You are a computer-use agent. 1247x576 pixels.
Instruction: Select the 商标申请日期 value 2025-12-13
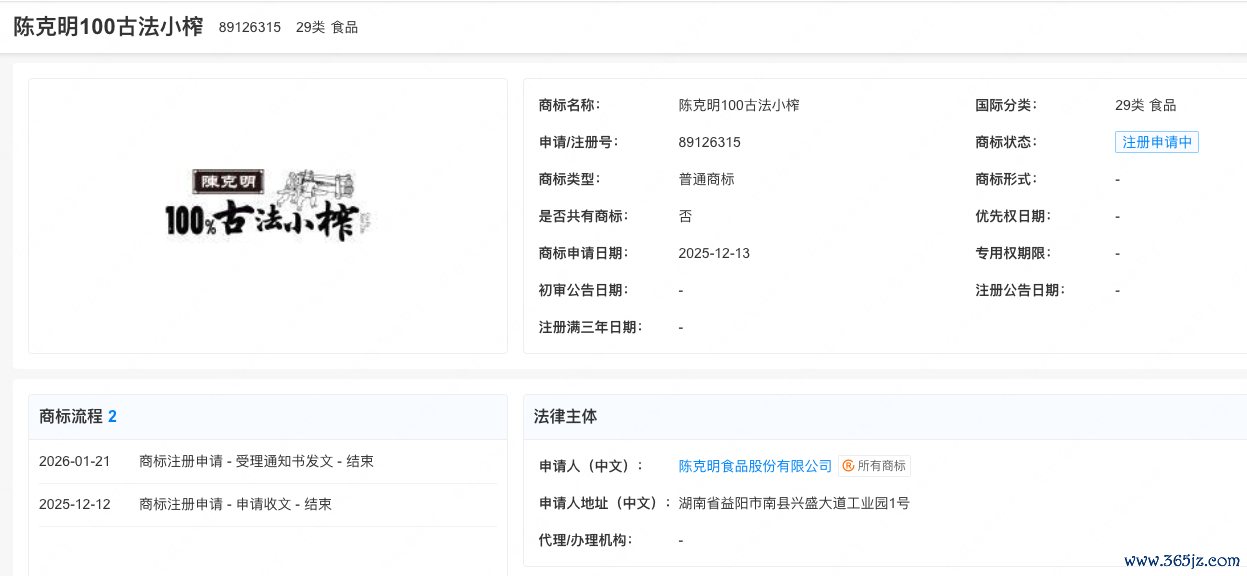714,253
